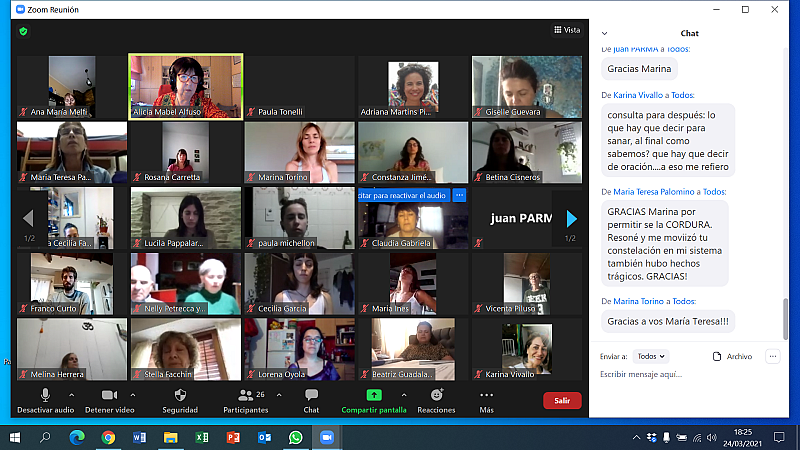This screenshot has height=450, width=800.
Task: Open the Participantes list
Action: pyautogui.click(x=246, y=400)
